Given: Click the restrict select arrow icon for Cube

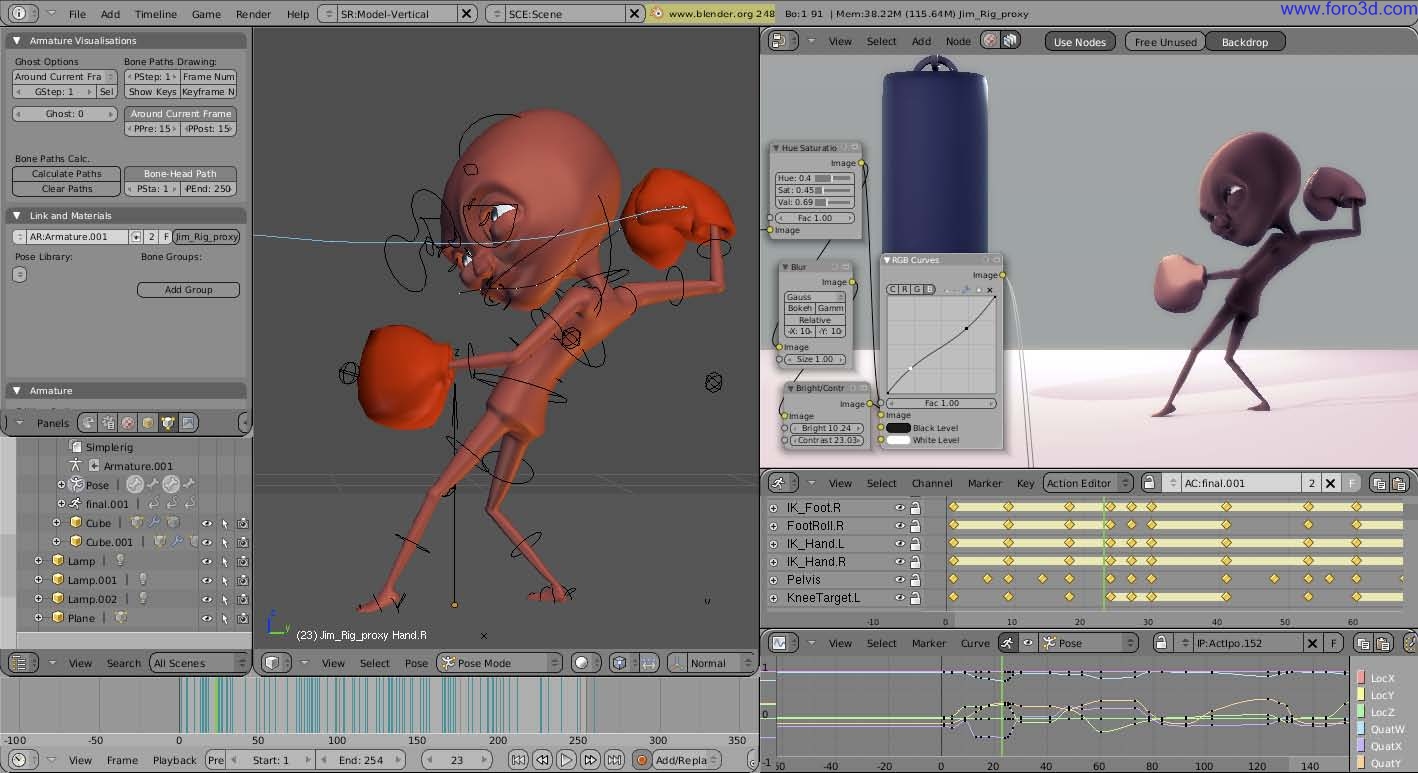Looking at the screenshot, I should (x=225, y=523).
